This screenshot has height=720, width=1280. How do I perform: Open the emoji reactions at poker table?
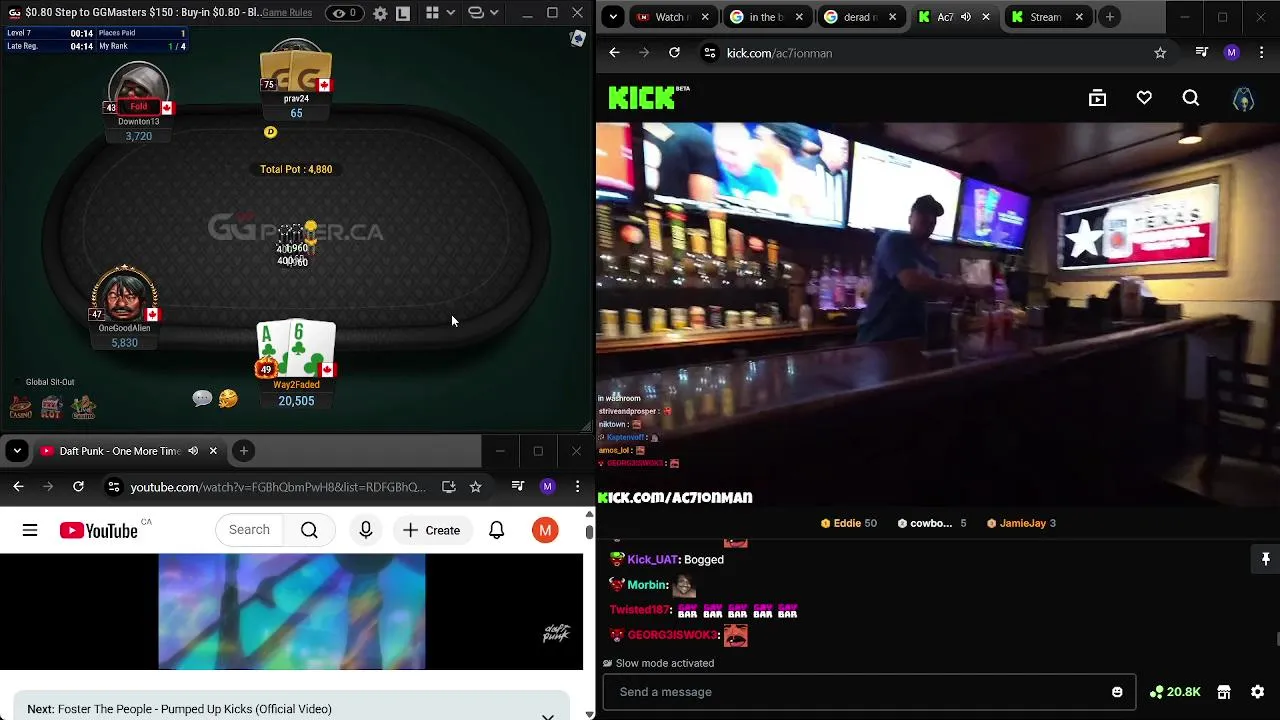(228, 399)
